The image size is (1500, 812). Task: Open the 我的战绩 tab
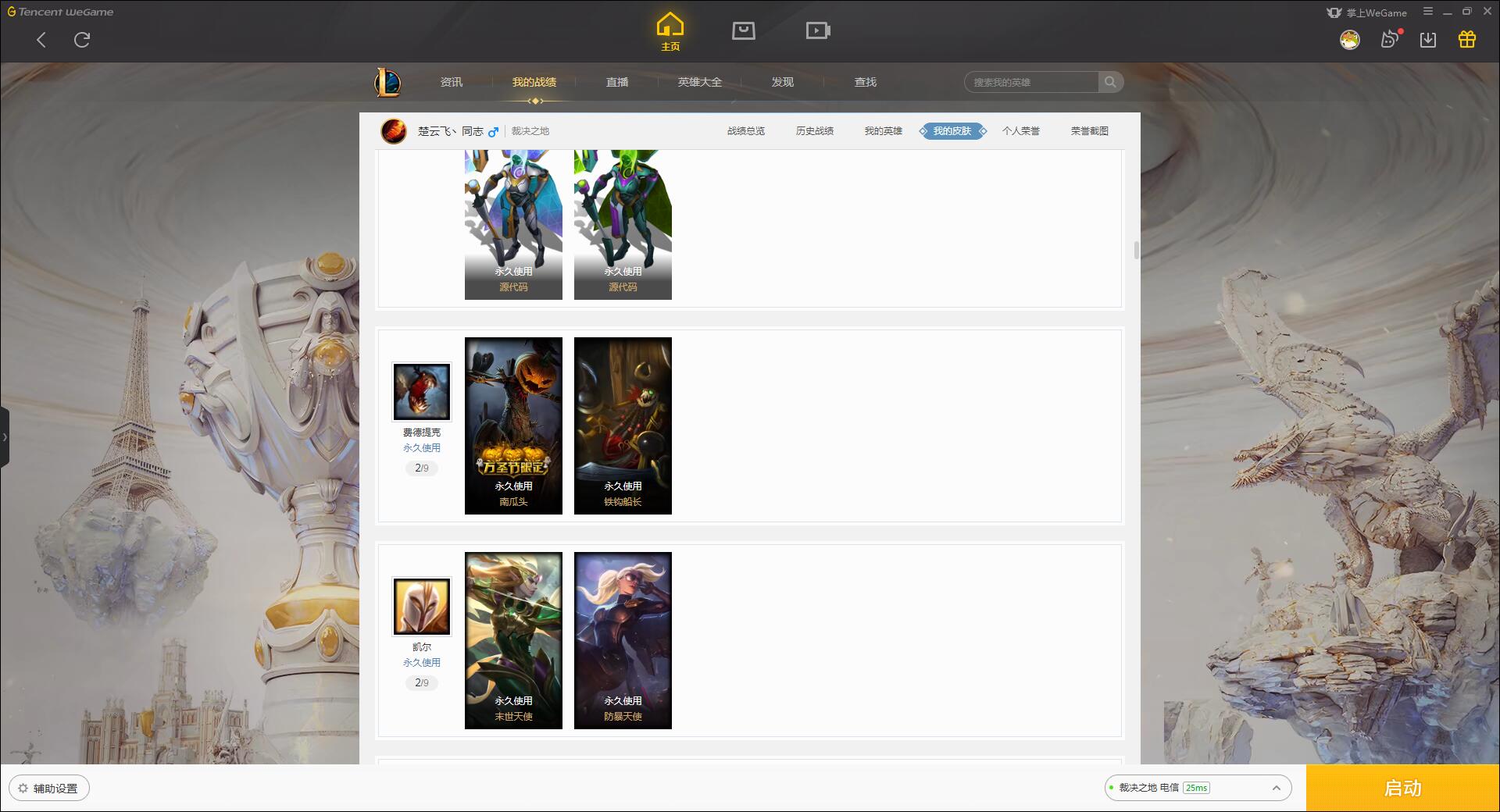(534, 82)
